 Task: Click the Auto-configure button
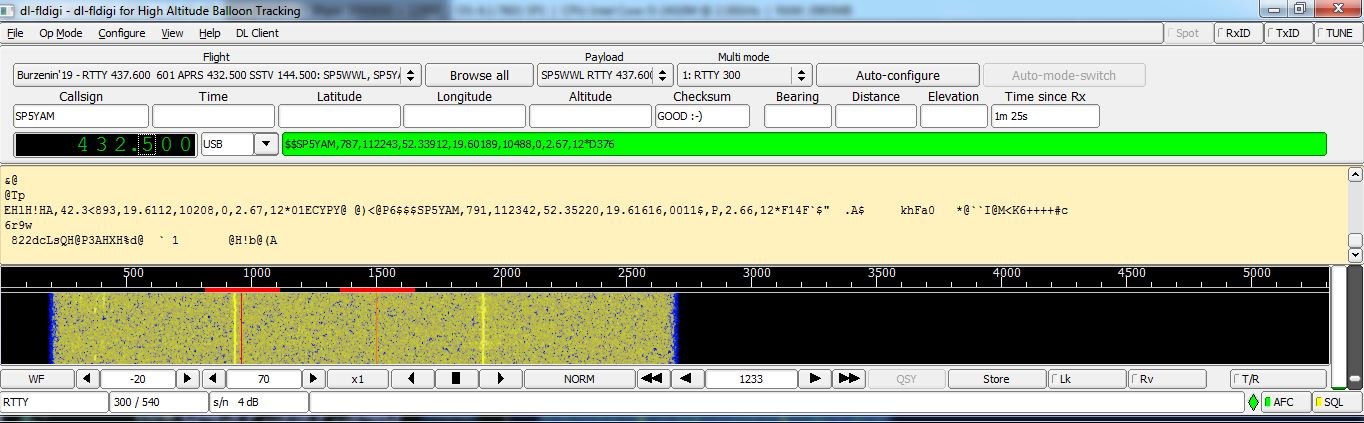(x=898, y=75)
